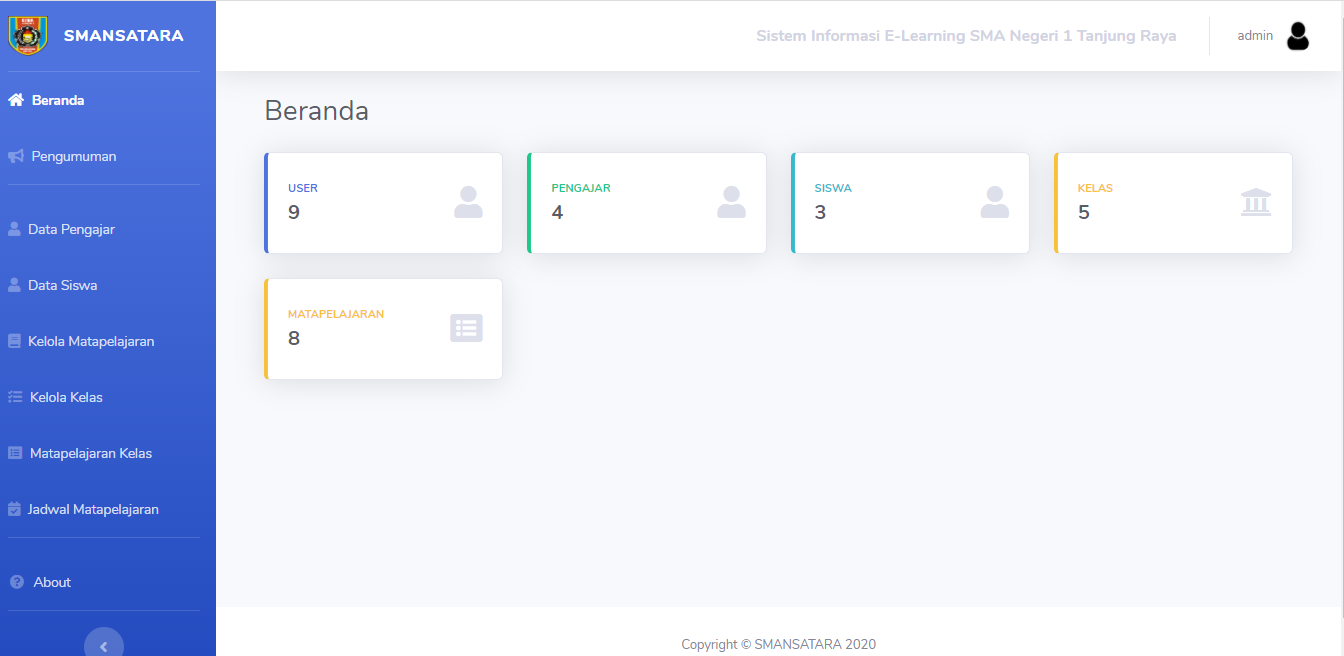The height and width of the screenshot is (656, 1344).
Task: Click the admin profile avatar icon
Action: pos(1298,36)
